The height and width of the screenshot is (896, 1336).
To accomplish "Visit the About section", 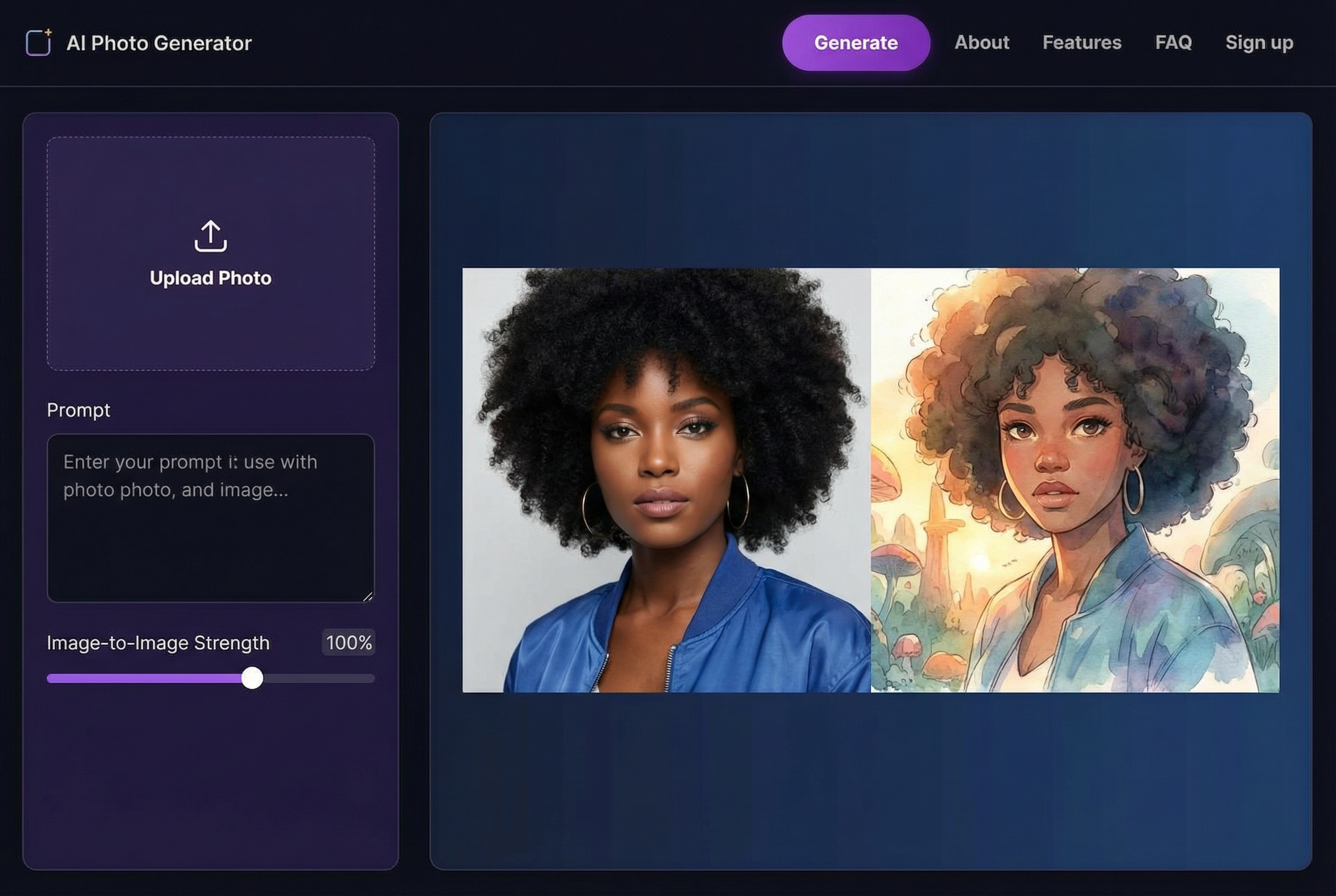I will [981, 43].
